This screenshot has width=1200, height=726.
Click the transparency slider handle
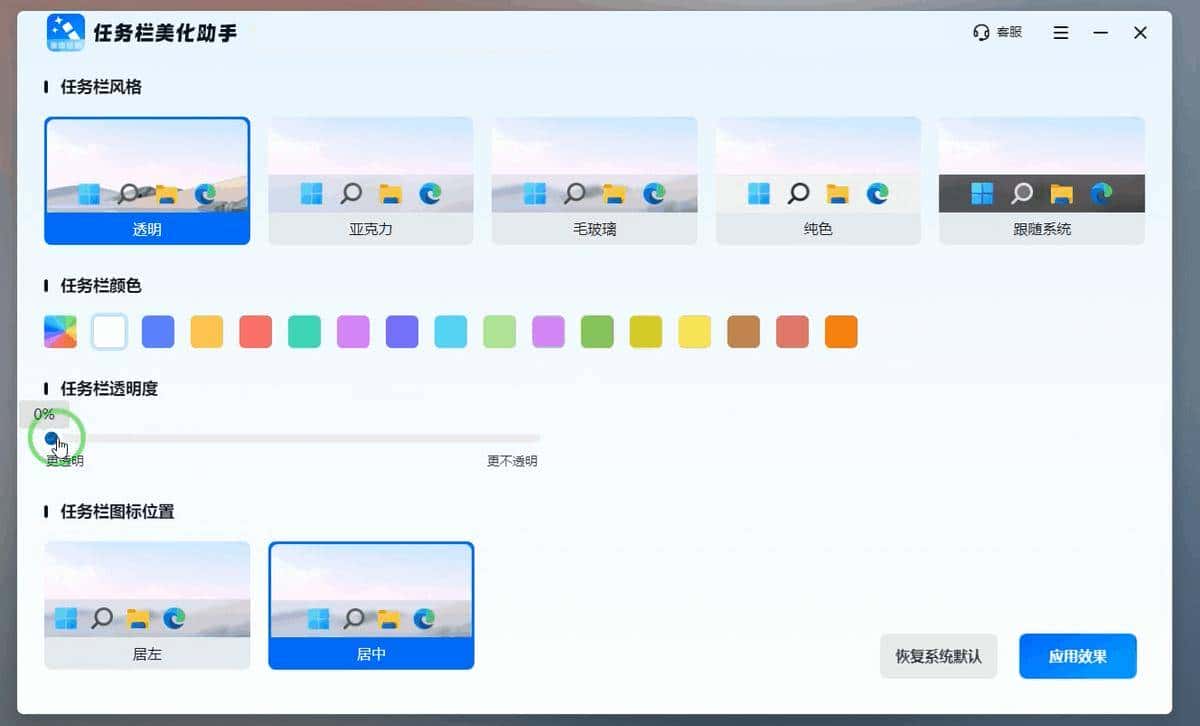tap(52, 438)
